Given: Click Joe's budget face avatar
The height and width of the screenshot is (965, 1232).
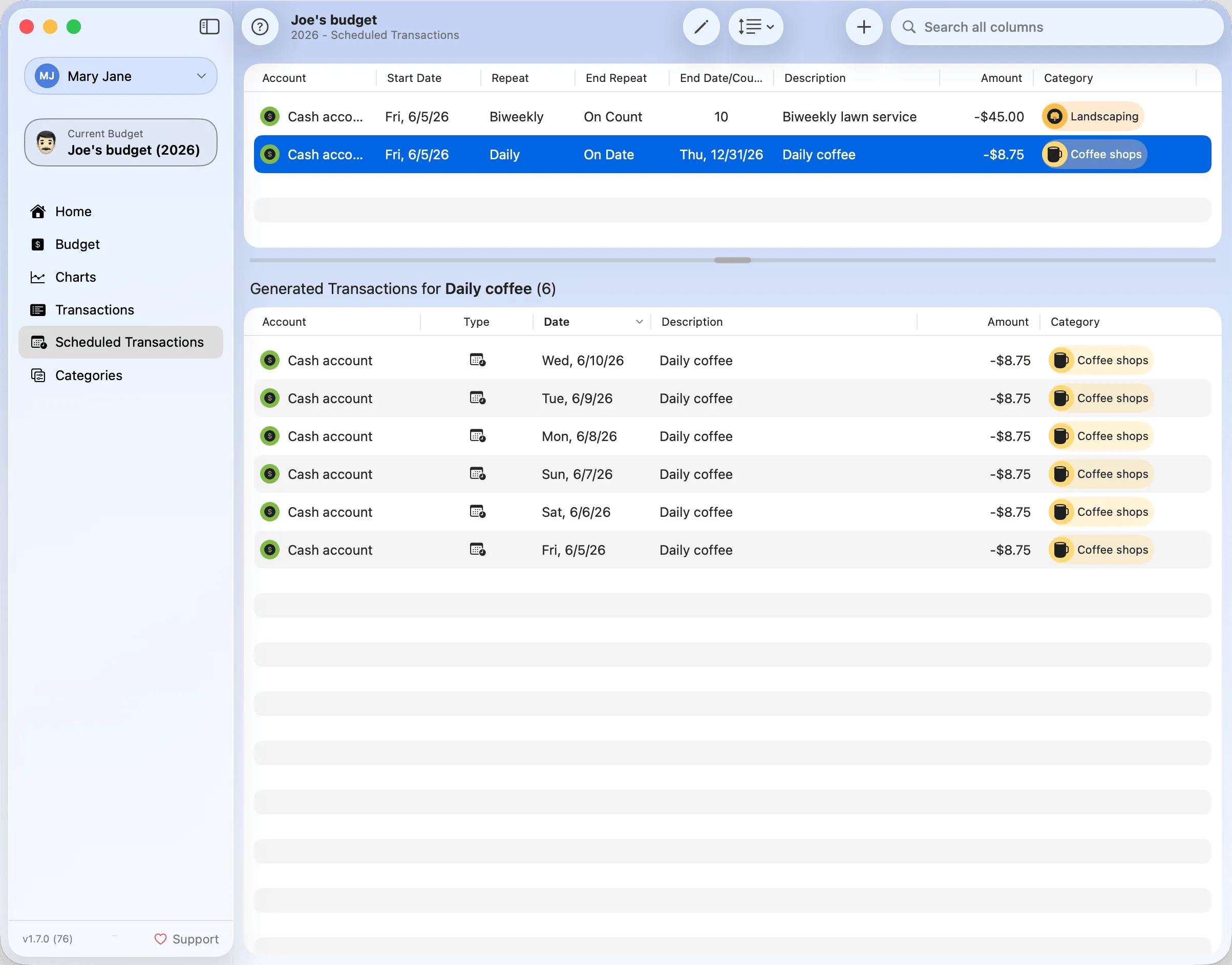Looking at the screenshot, I should click(46, 142).
